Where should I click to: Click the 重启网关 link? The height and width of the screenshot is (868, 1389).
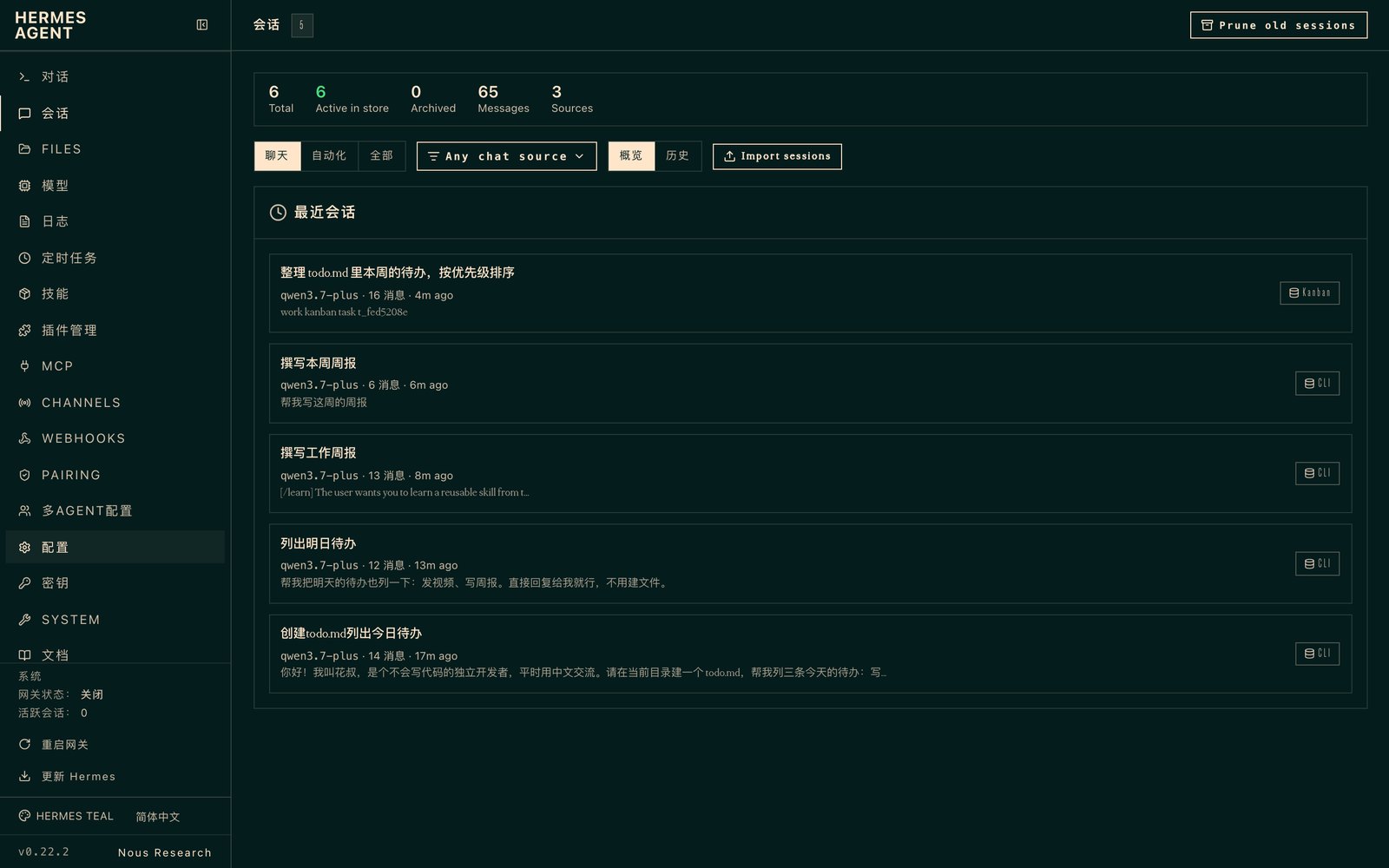point(65,745)
